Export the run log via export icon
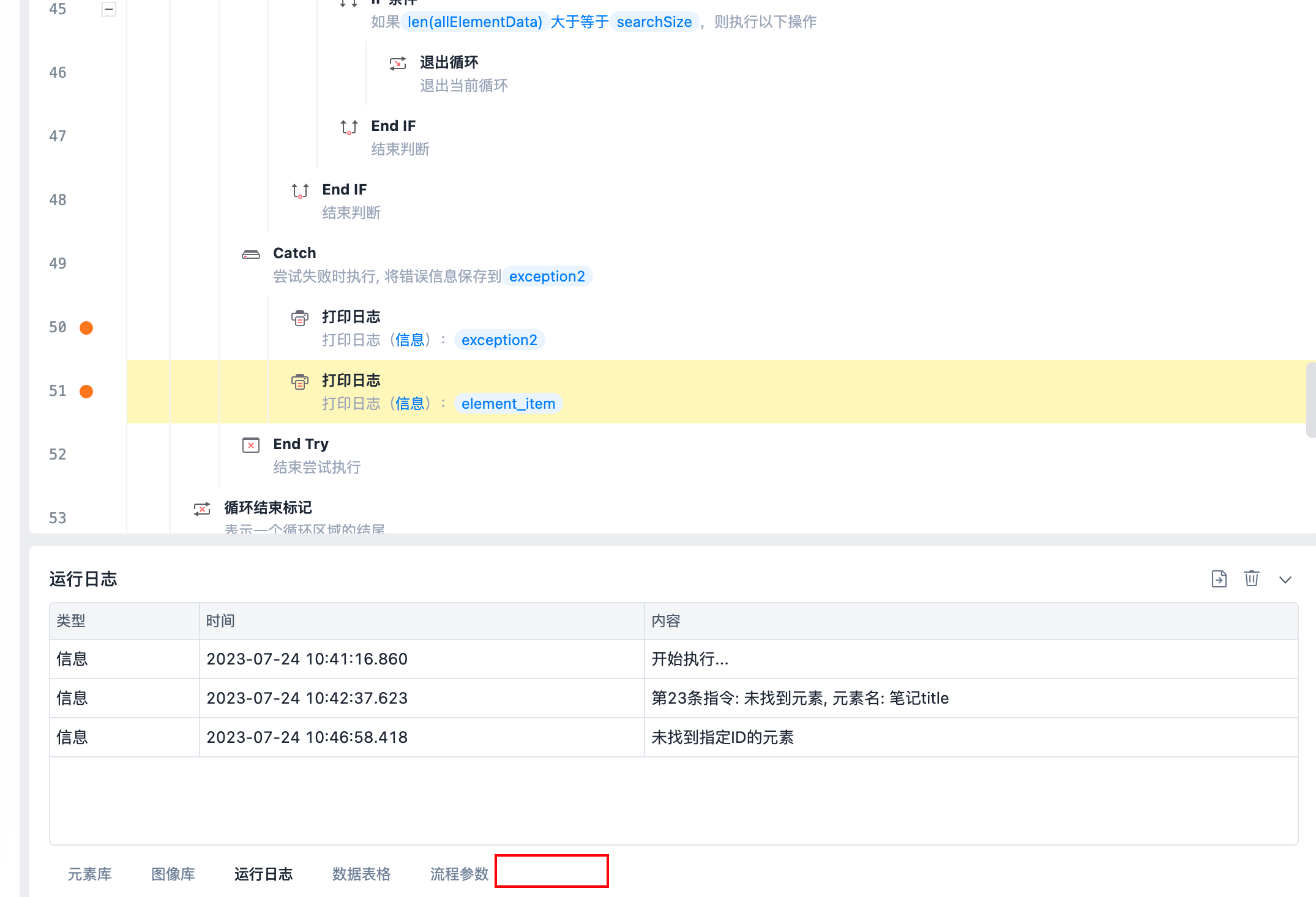1316x897 pixels. (1219, 579)
